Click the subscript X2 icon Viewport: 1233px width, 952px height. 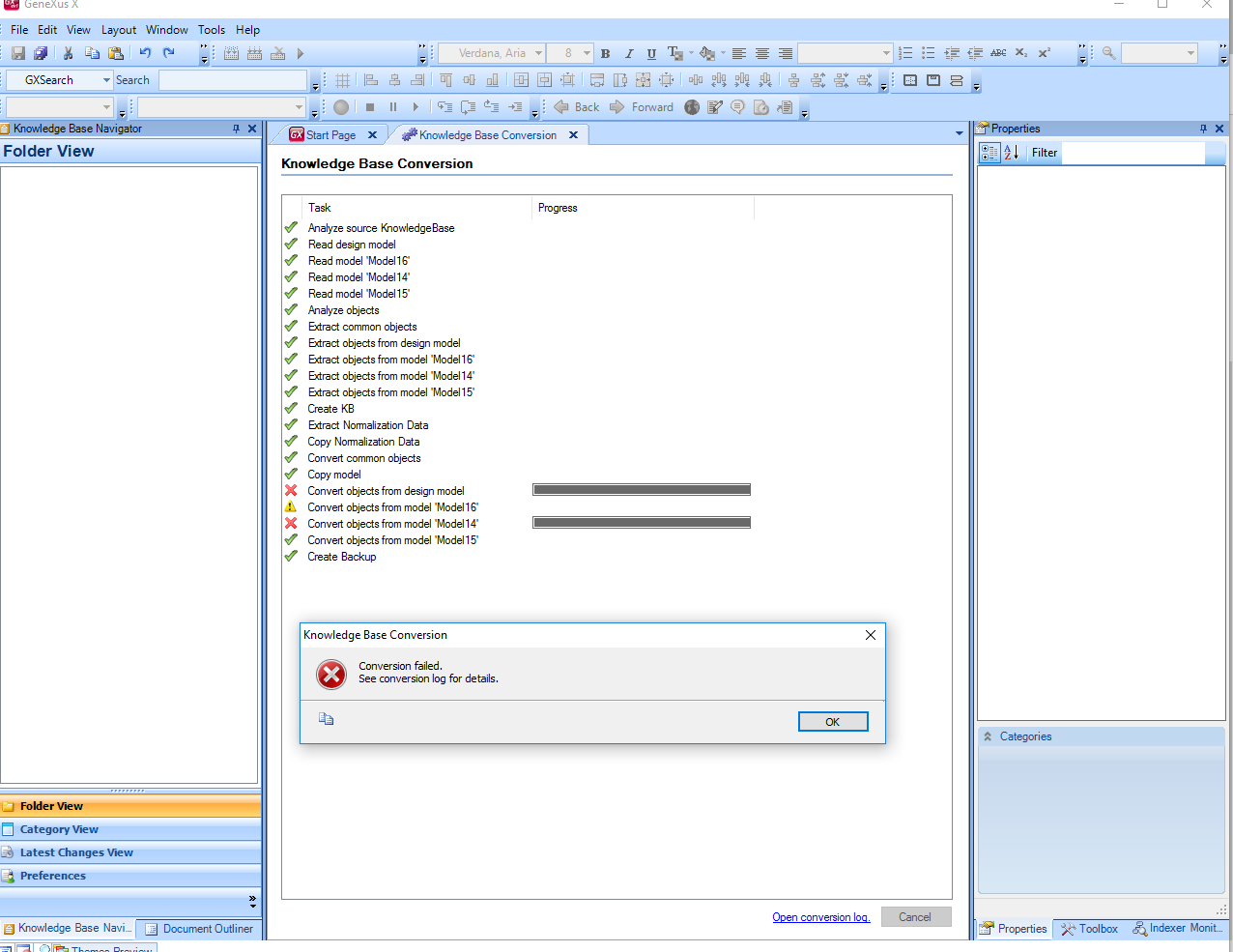coord(1021,53)
